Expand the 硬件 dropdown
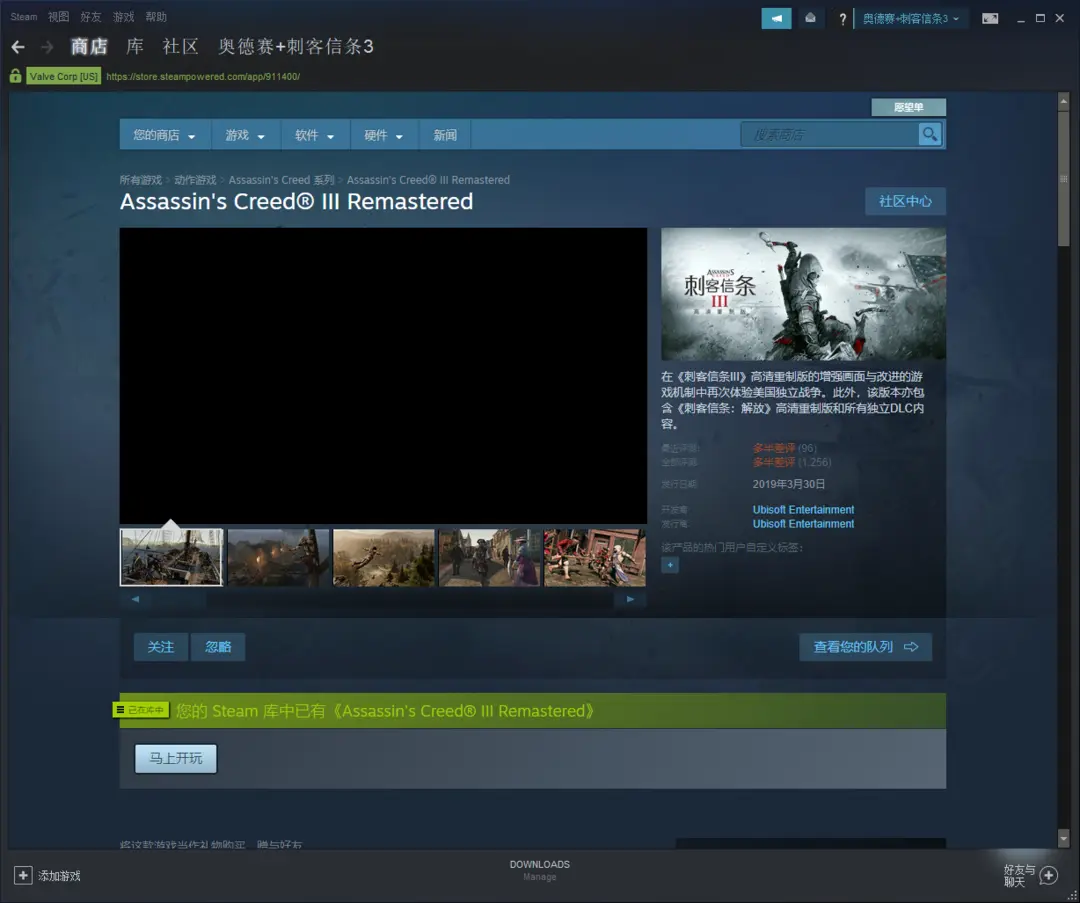 384,135
